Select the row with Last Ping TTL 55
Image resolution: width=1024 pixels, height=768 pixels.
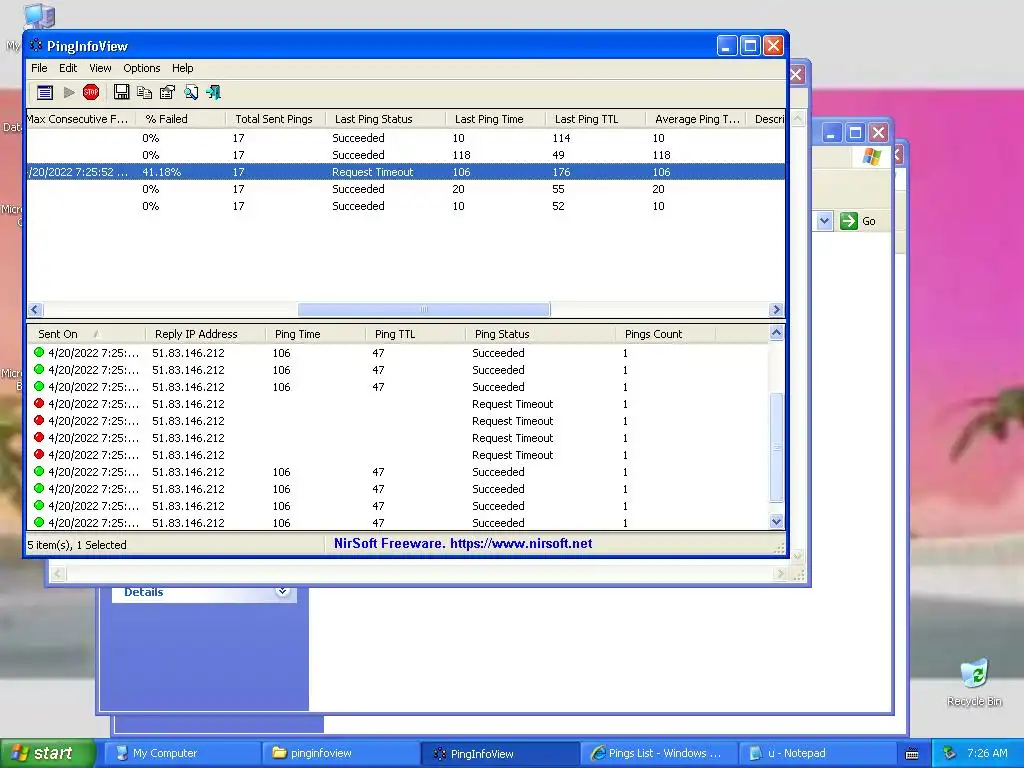click(406, 189)
